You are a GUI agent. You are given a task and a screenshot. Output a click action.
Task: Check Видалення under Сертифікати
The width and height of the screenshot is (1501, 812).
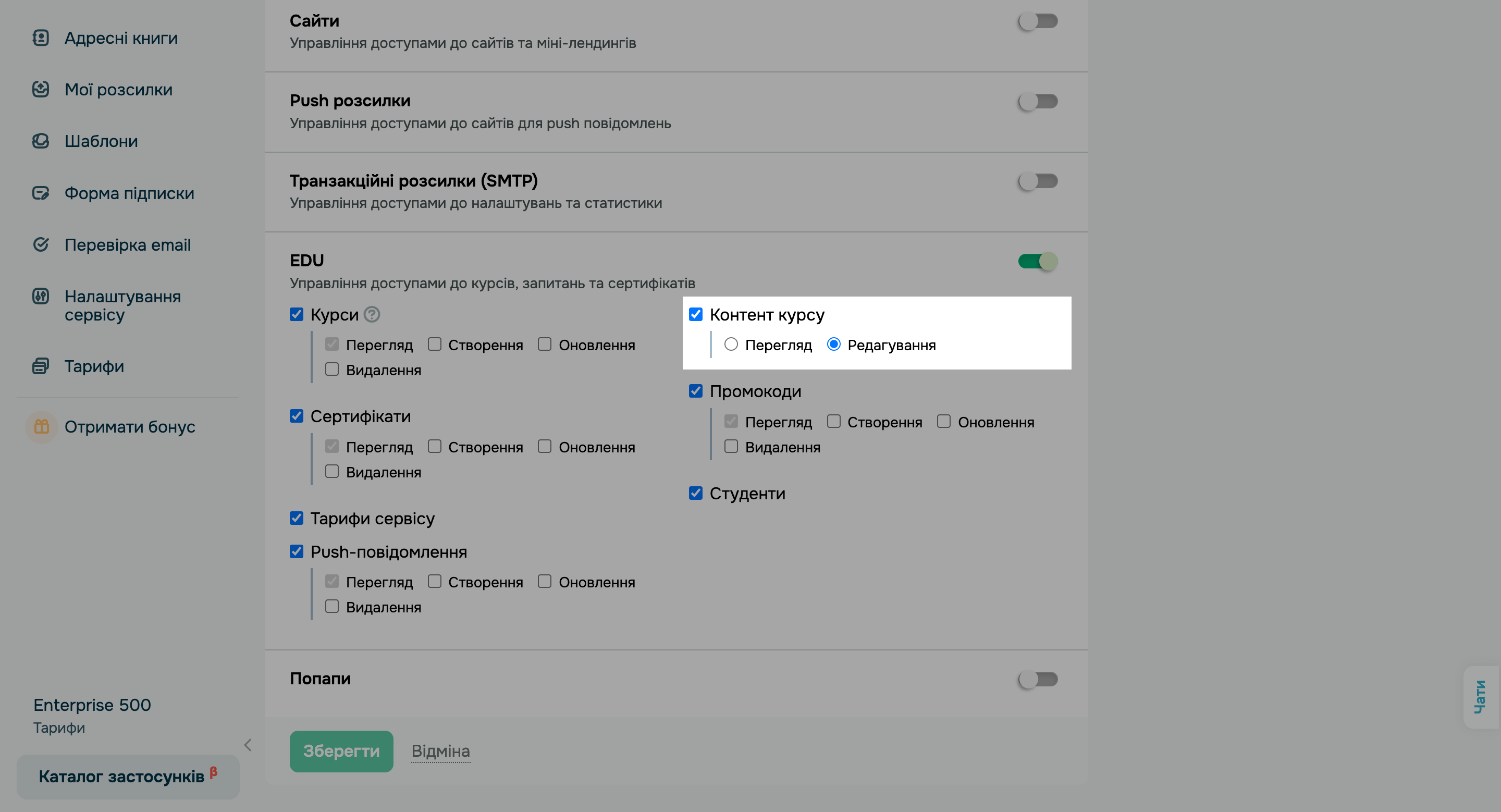331,472
